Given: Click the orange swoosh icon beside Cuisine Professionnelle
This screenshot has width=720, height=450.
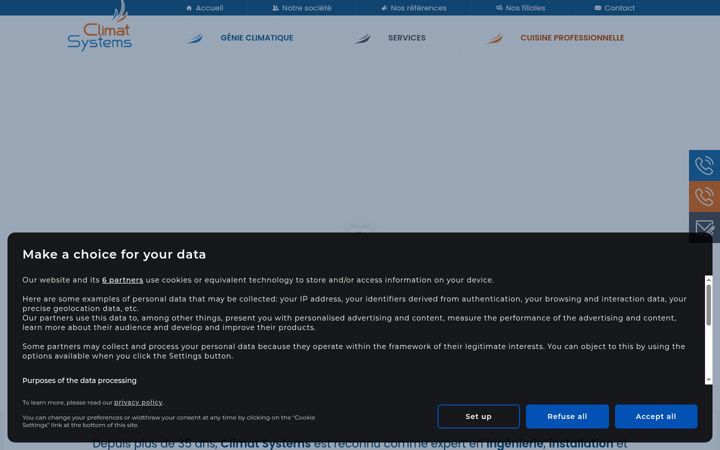Looking at the screenshot, I should pyautogui.click(x=495, y=39).
